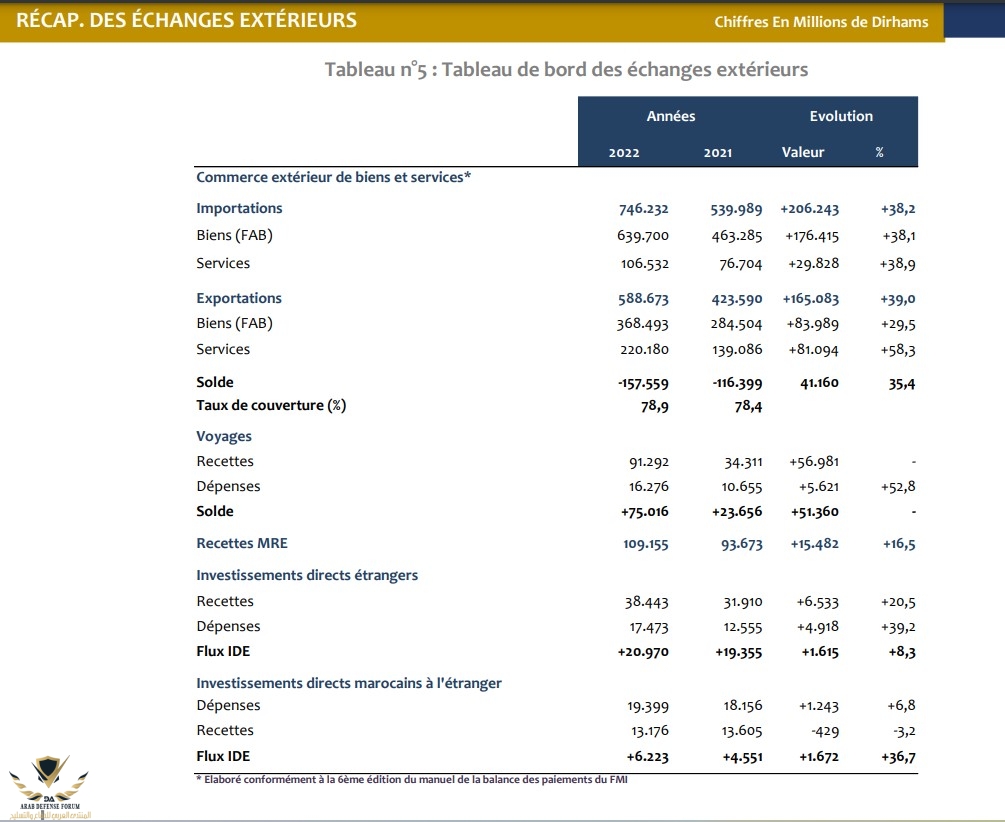The height and width of the screenshot is (822, 1005).
Task: Click the Arab Defense Forum logo
Action: [x=49, y=785]
